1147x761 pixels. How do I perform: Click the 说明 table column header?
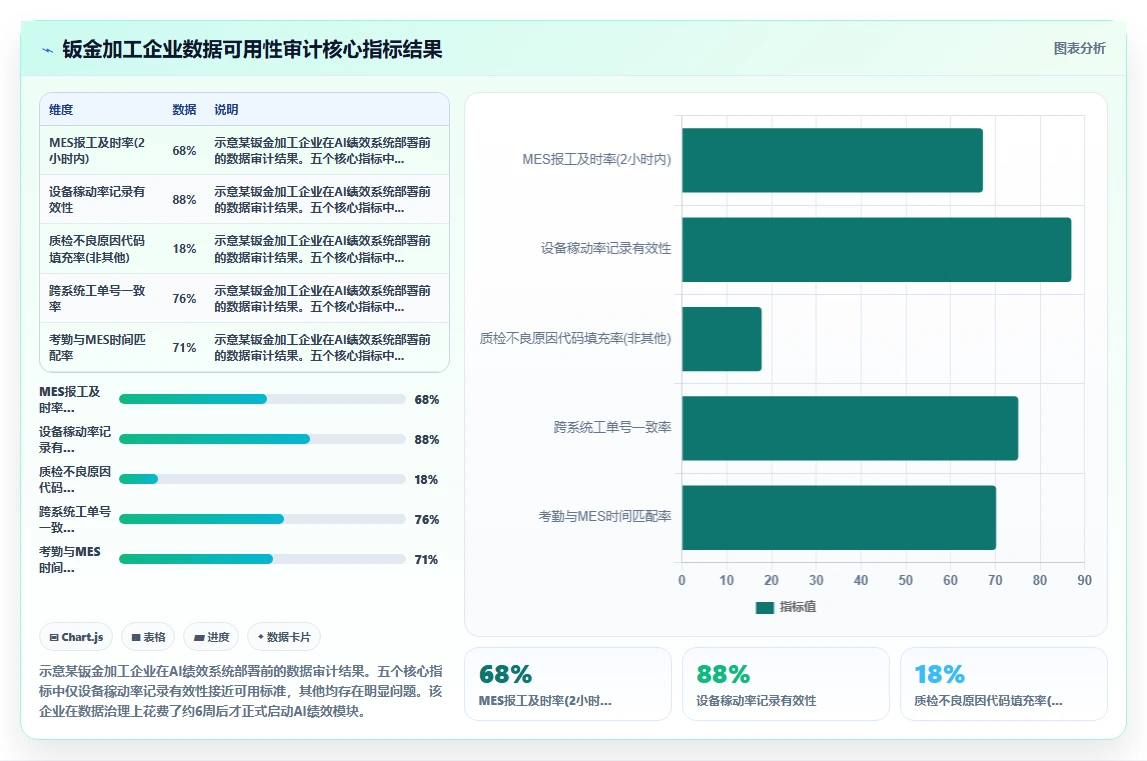tap(226, 110)
